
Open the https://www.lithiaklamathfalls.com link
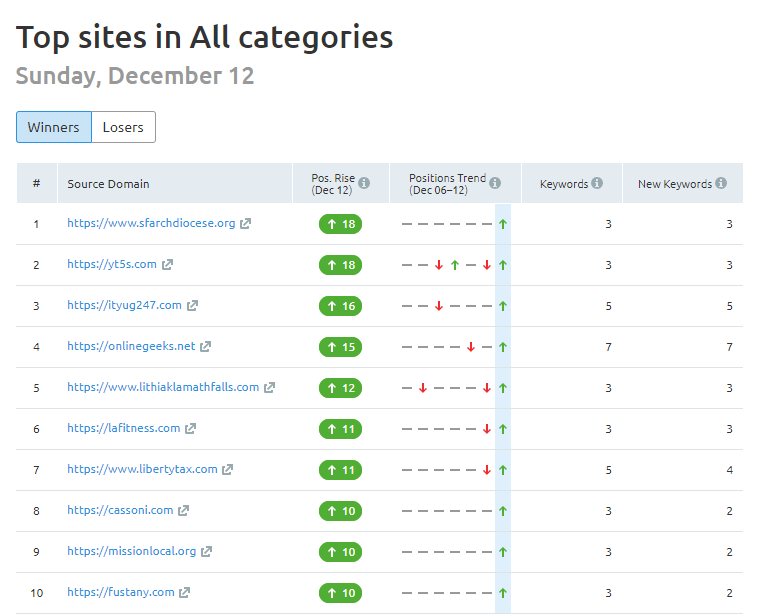click(x=163, y=387)
